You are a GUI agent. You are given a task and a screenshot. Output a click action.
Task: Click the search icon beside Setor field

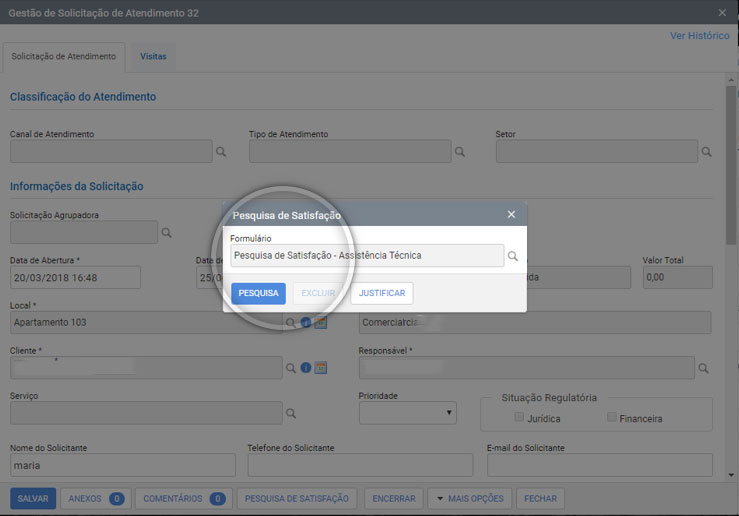coord(706,152)
